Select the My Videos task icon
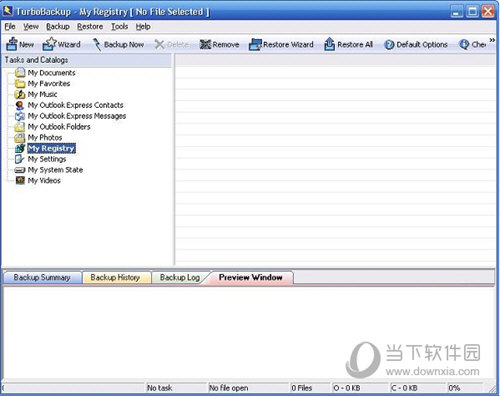 pos(20,180)
